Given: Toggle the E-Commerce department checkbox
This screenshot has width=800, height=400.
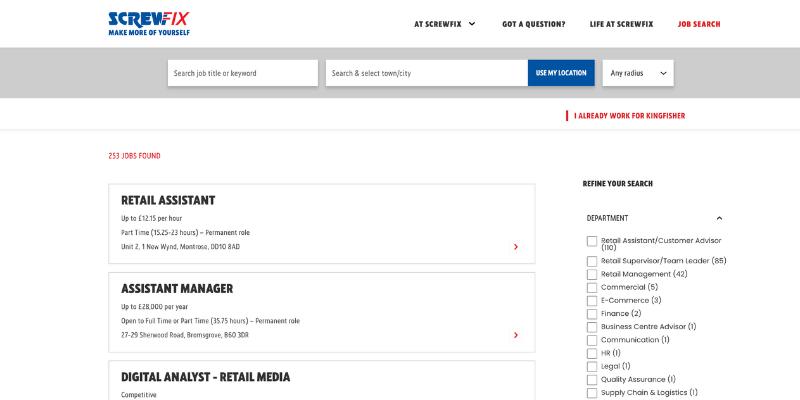Looking at the screenshot, I should (x=592, y=300).
